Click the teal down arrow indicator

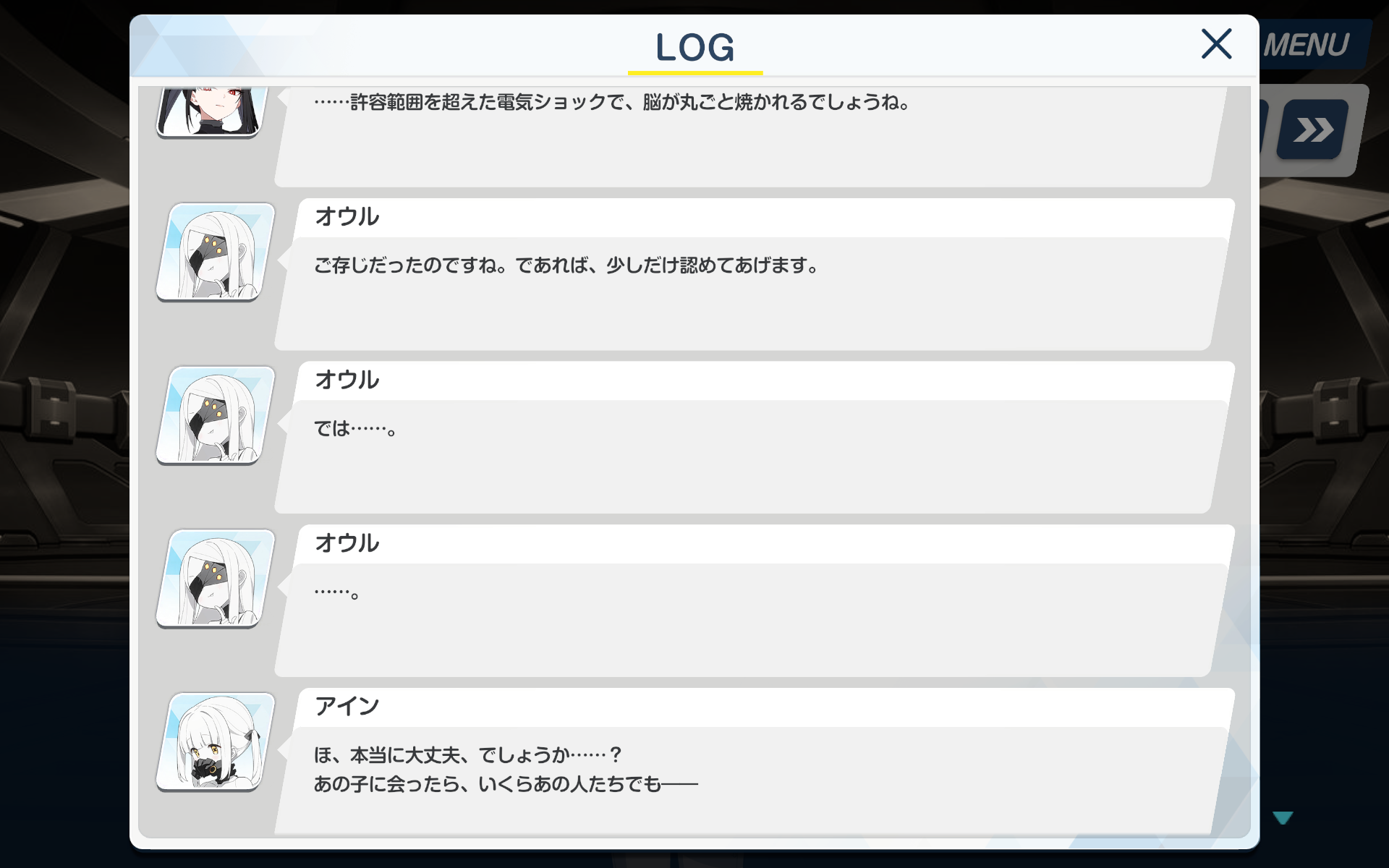point(1283,818)
